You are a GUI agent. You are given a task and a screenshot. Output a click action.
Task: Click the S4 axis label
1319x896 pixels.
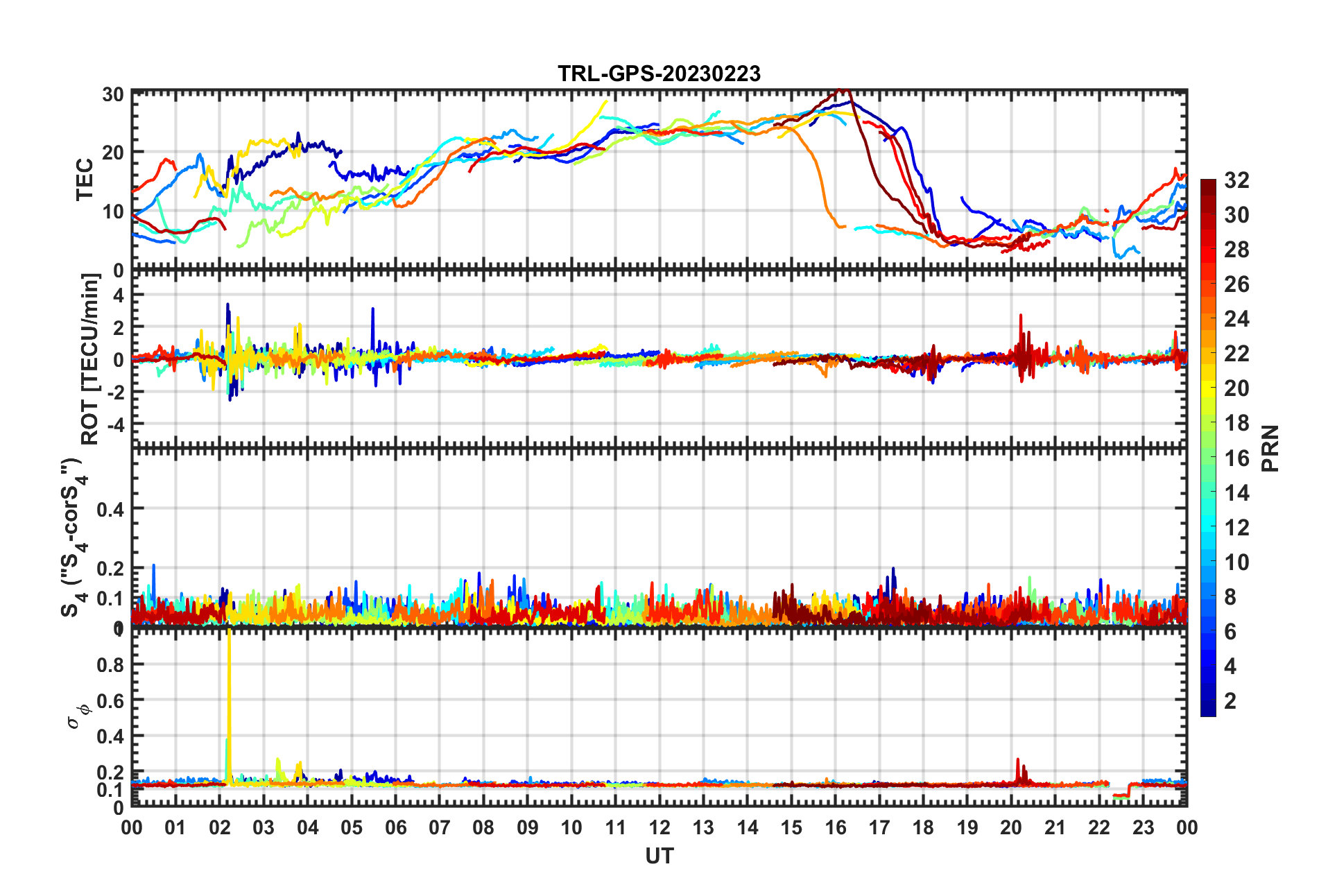75,537
